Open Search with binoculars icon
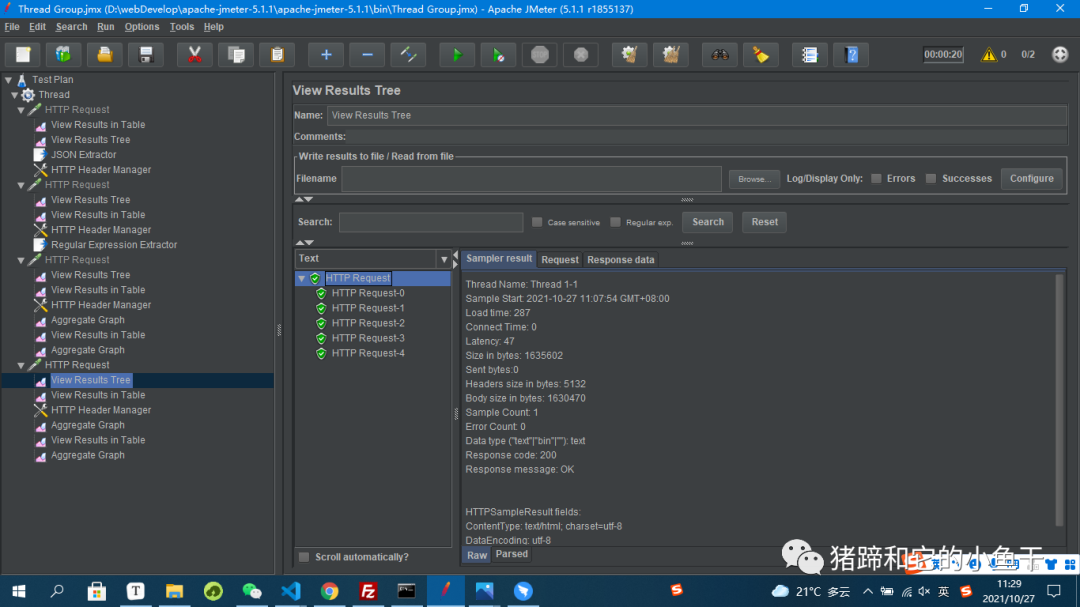Screen dimensions: 1080x607 click(720, 54)
